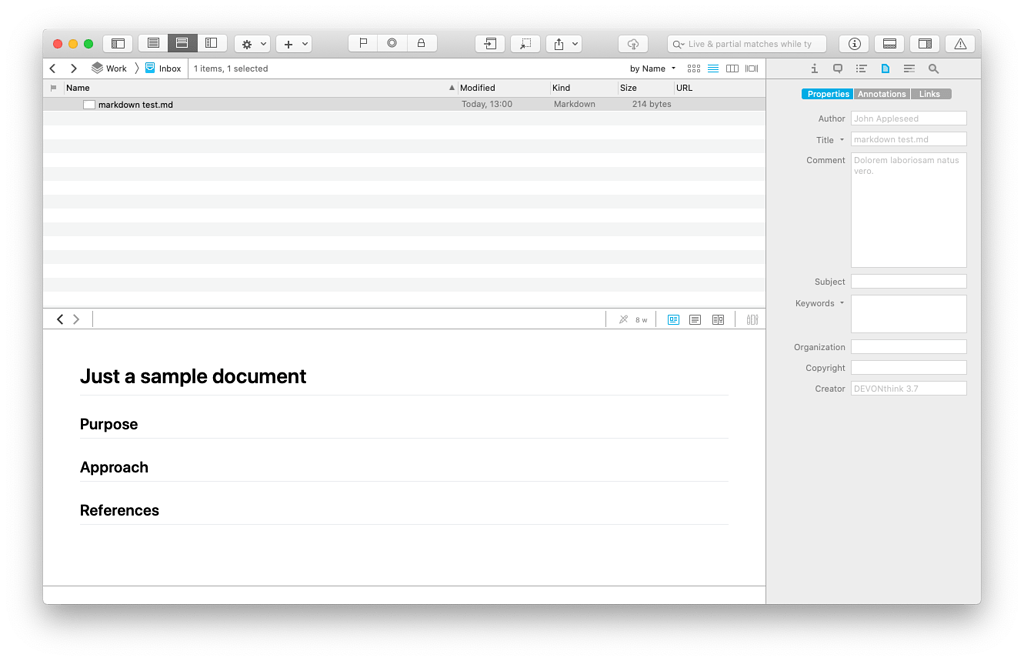Click inside the Author field
The width and height of the screenshot is (1024, 660).
(908, 118)
